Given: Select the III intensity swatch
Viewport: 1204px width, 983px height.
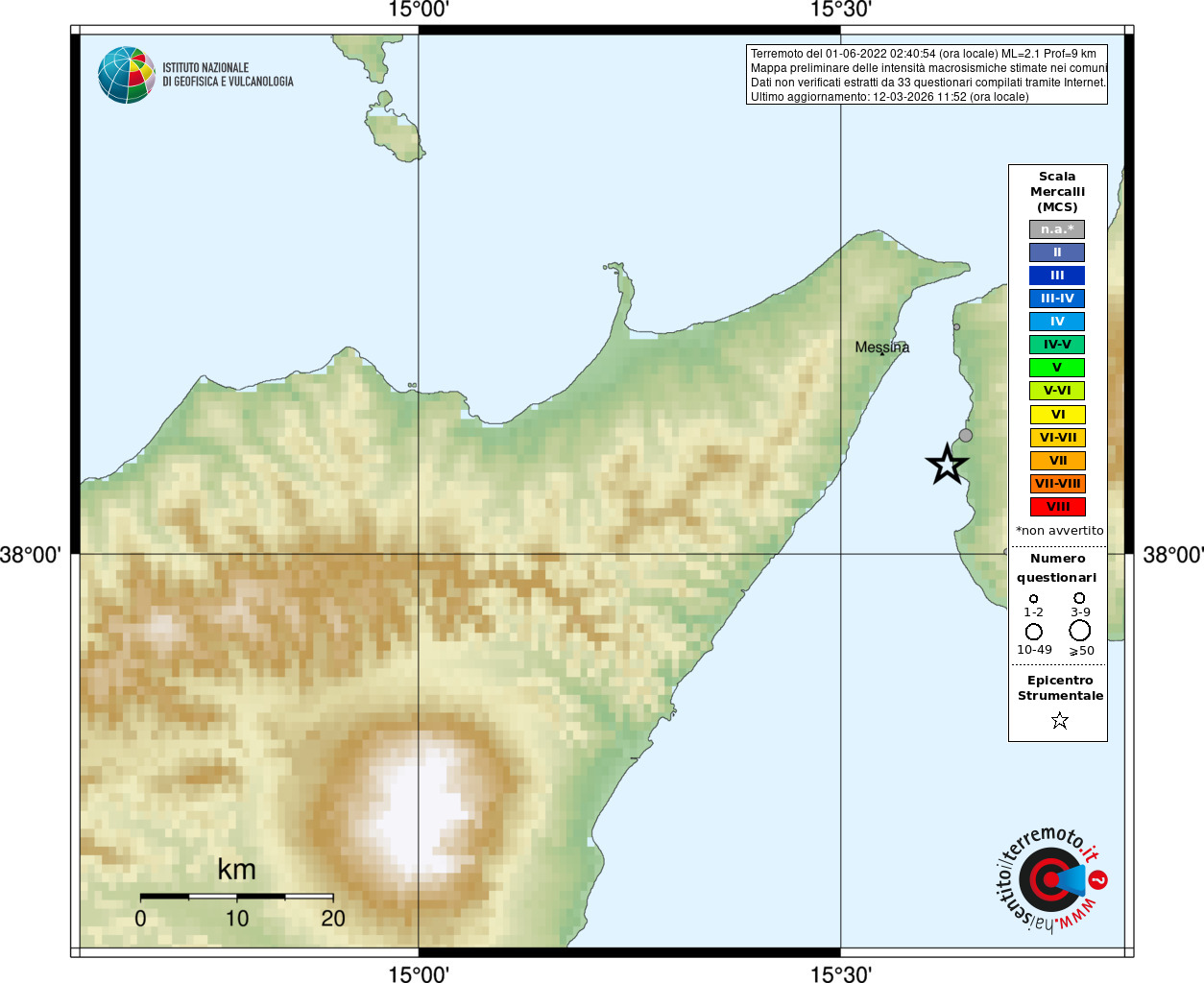Looking at the screenshot, I should pos(1057,276).
